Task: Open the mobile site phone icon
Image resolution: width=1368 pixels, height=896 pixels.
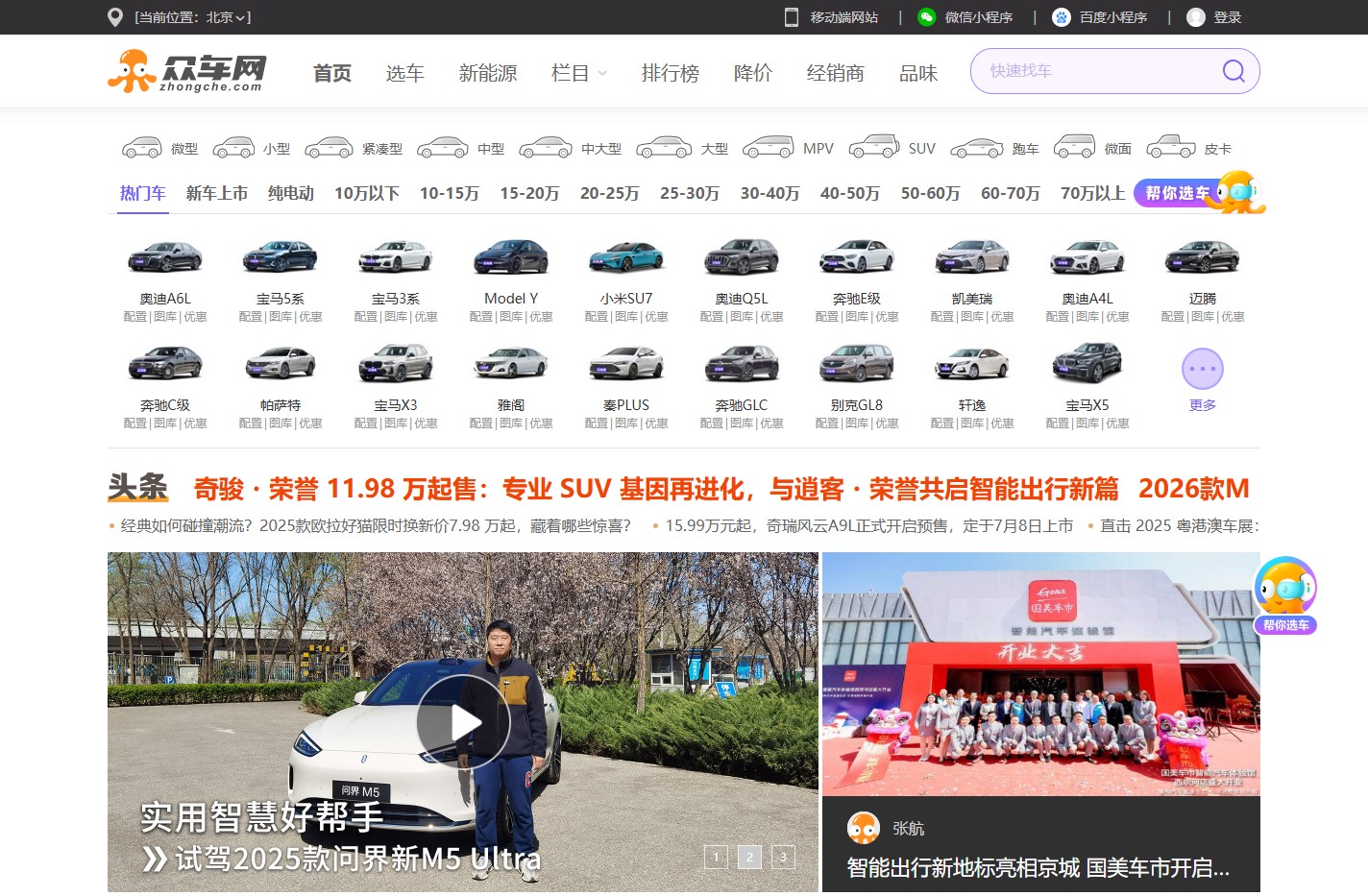Action: pyautogui.click(x=792, y=17)
